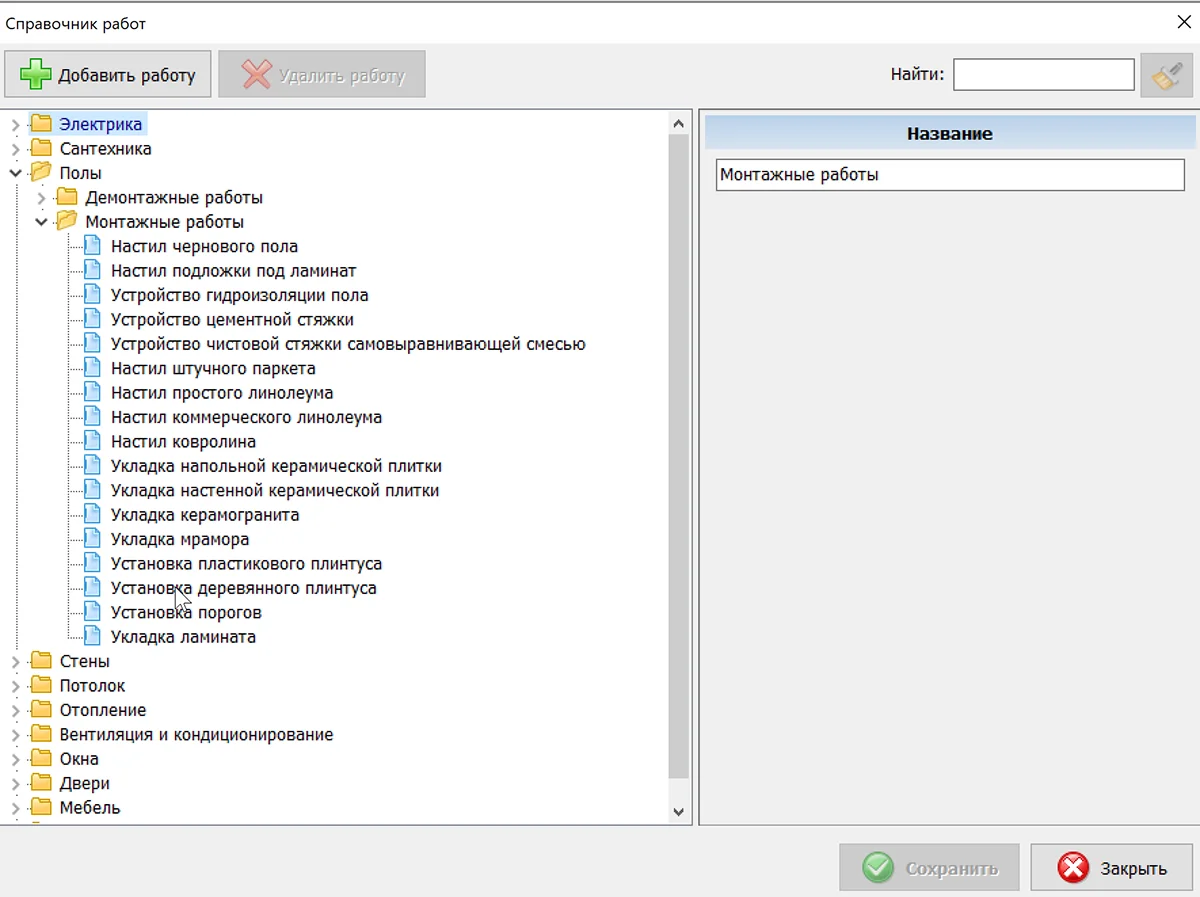Click document icon of Укладка керамогранита
The height and width of the screenshot is (897, 1200).
tap(92, 514)
